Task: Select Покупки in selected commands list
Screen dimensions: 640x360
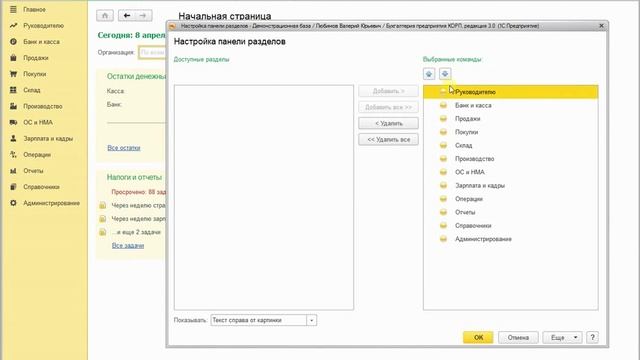Action: tap(511, 132)
